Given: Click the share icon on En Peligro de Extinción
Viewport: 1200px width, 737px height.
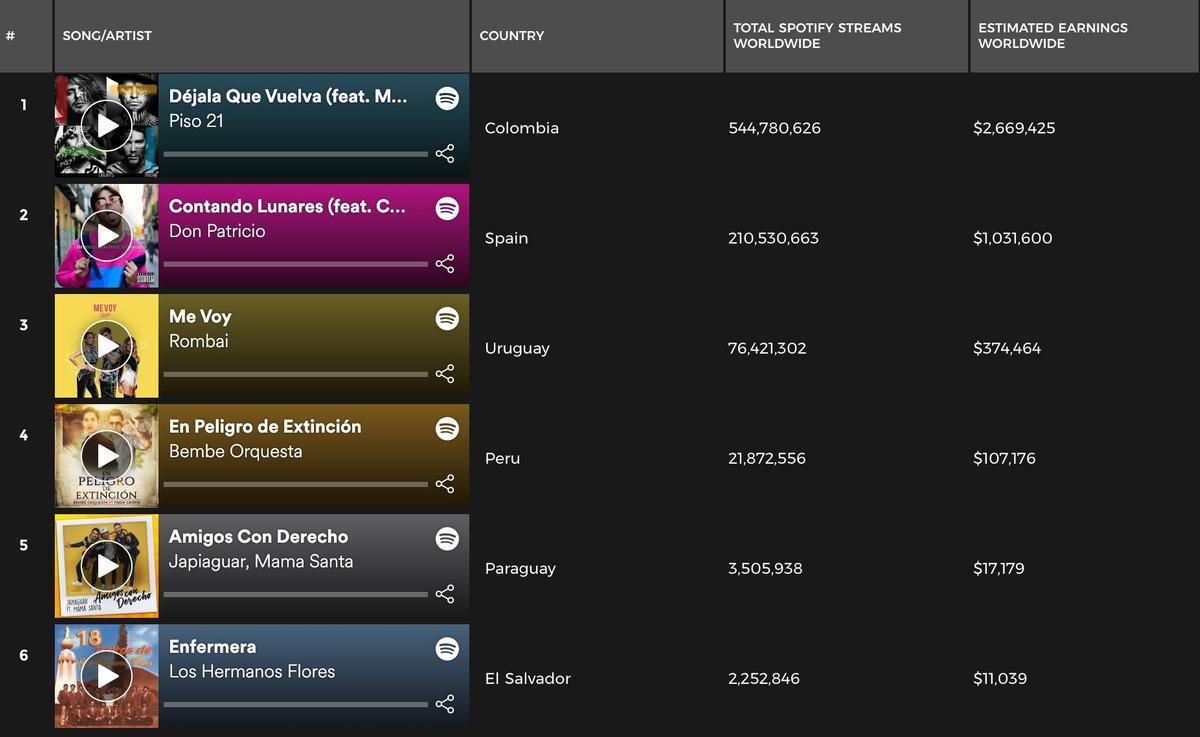Looking at the screenshot, I should click(x=444, y=484).
